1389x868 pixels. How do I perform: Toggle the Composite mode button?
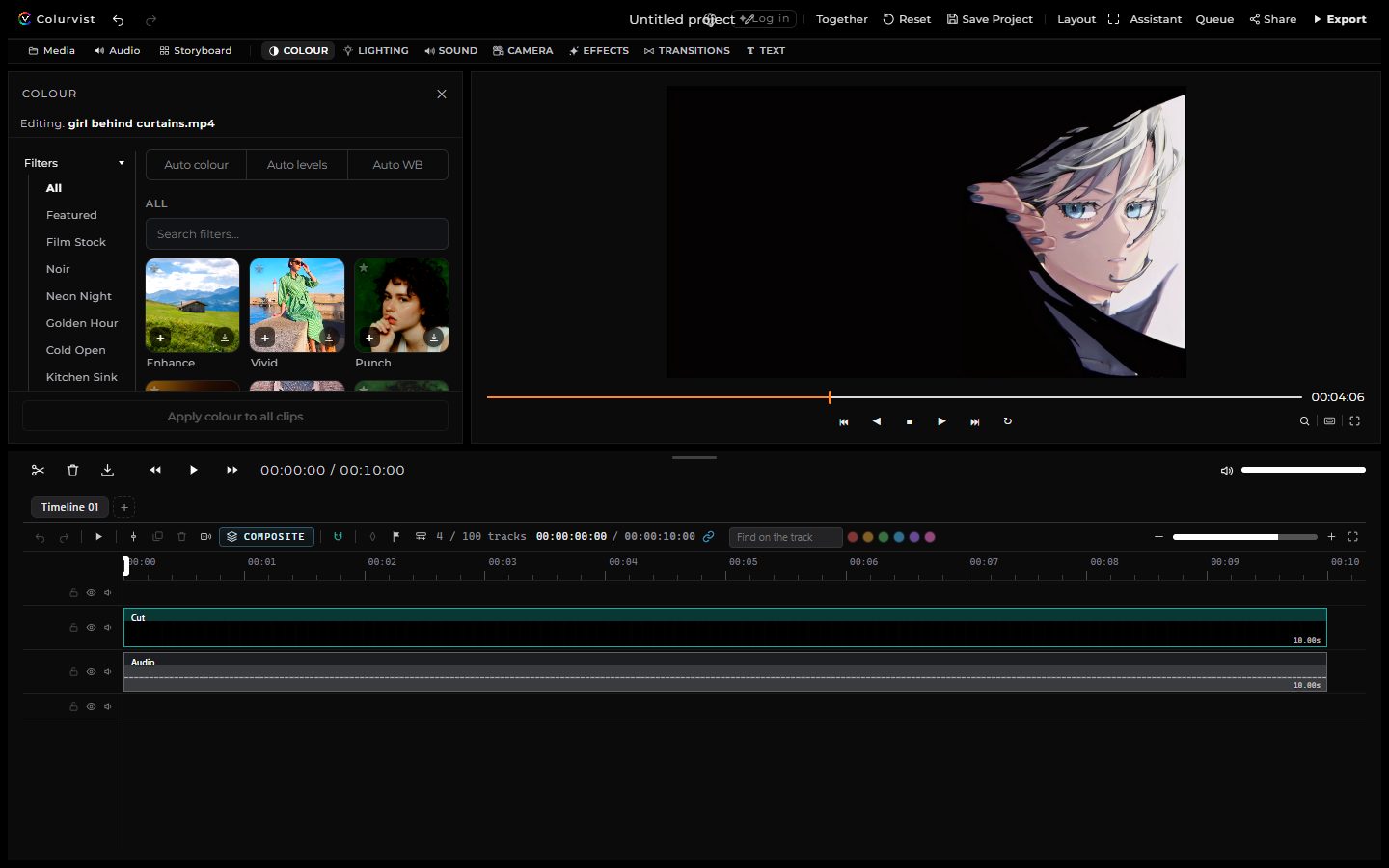[266, 537]
